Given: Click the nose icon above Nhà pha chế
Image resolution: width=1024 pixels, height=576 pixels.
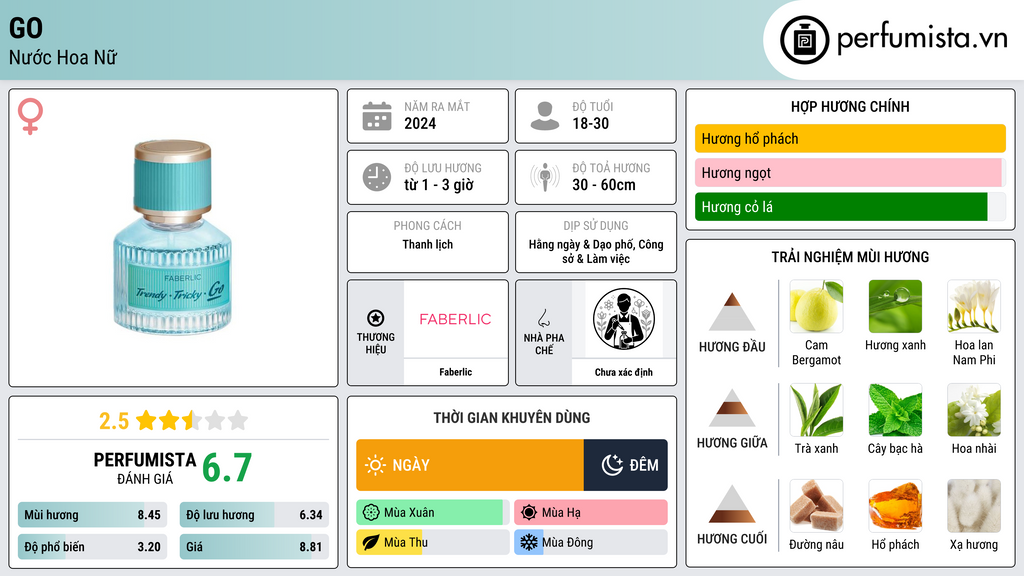Looking at the screenshot, I should [543, 318].
